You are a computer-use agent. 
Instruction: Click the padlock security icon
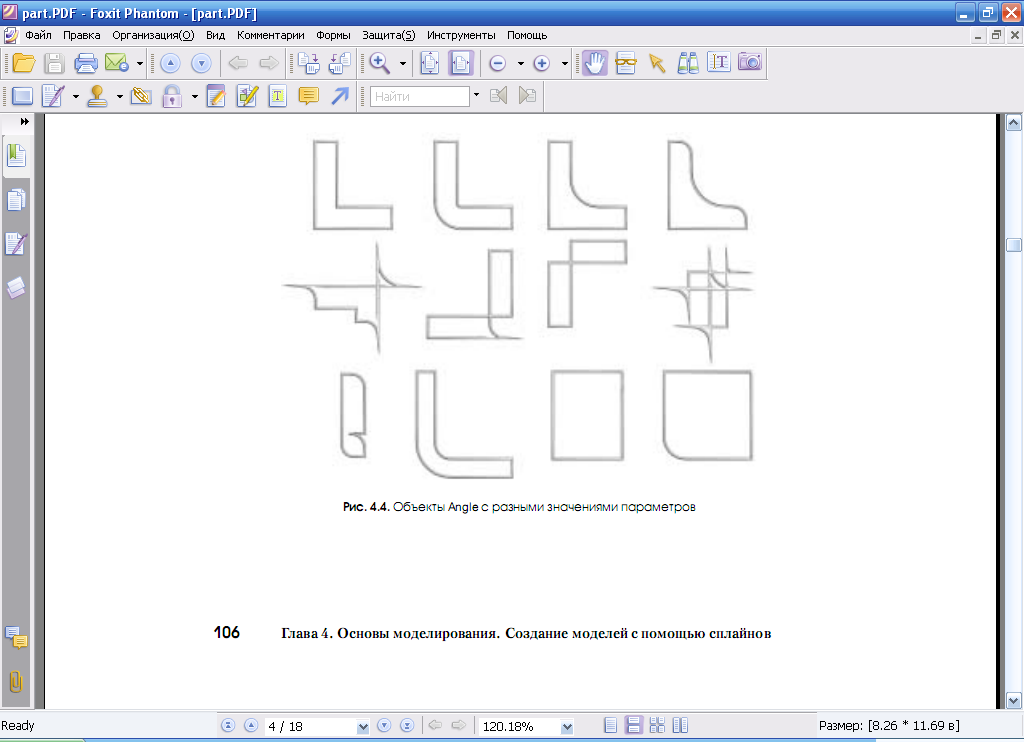pos(172,97)
